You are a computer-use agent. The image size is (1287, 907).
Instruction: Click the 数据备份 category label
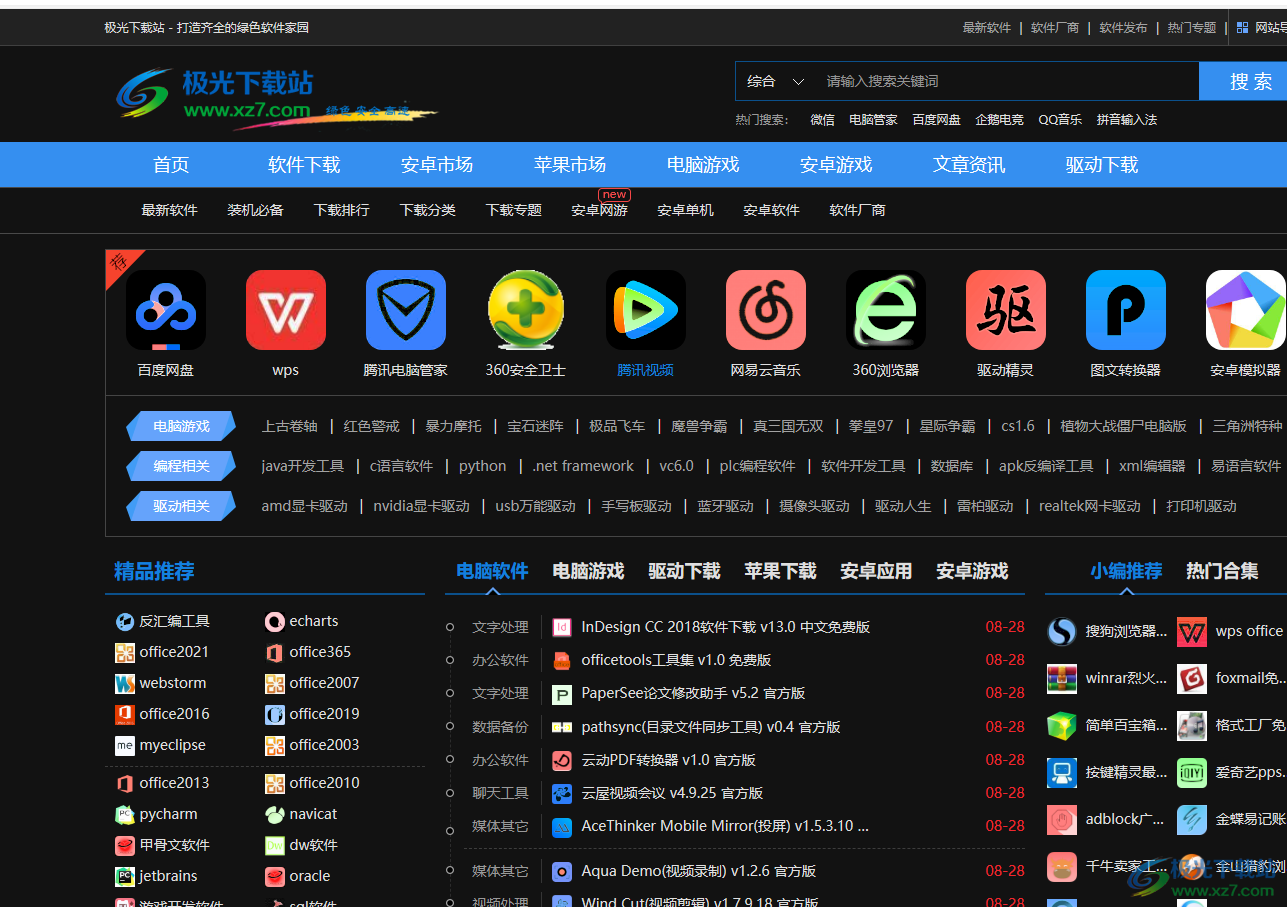[x=500, y=727]
